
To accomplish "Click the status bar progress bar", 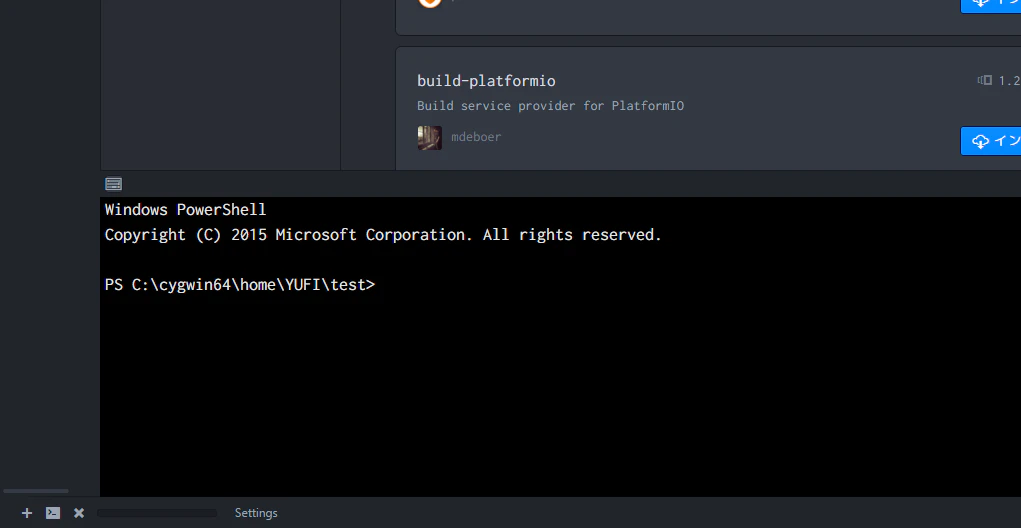I will pos(157,513).
